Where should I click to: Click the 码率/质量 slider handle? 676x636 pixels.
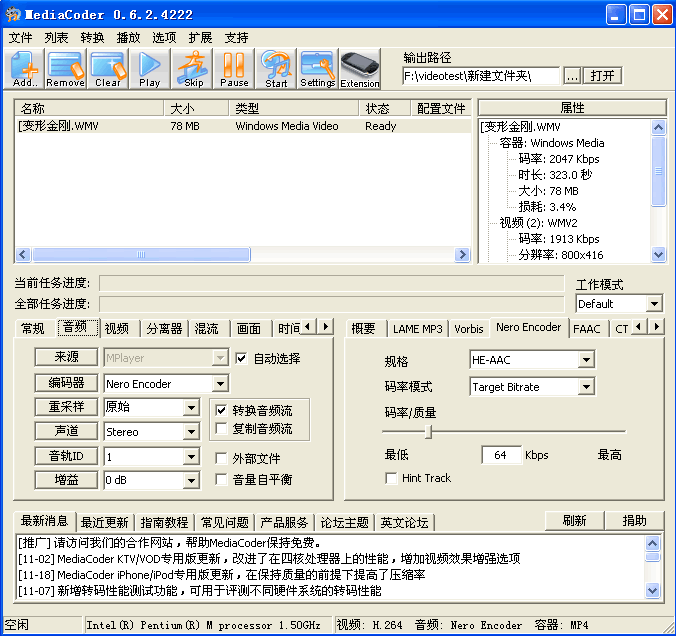(x=429, y=432)
